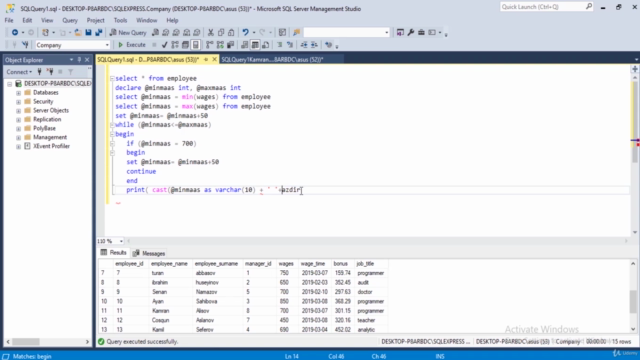Expand the Management tree node
This screenshot has width=640, height=360.
tap(18, 138)
